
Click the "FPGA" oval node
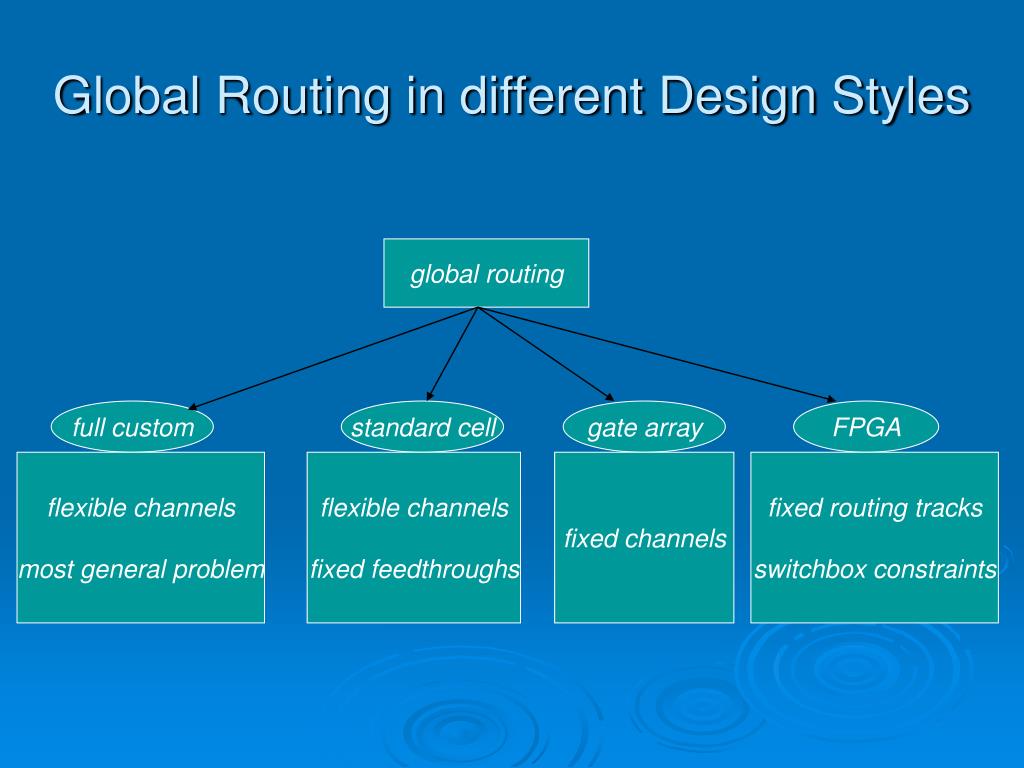(866, 427)
